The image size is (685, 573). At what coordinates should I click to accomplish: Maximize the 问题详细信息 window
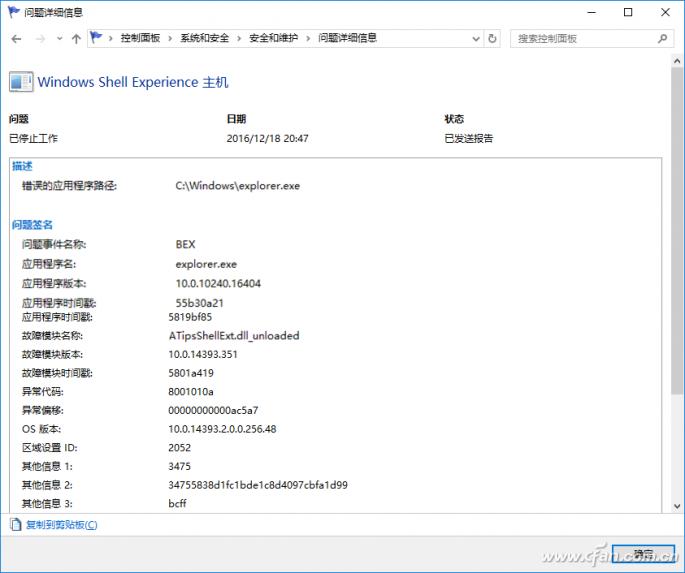628,12
